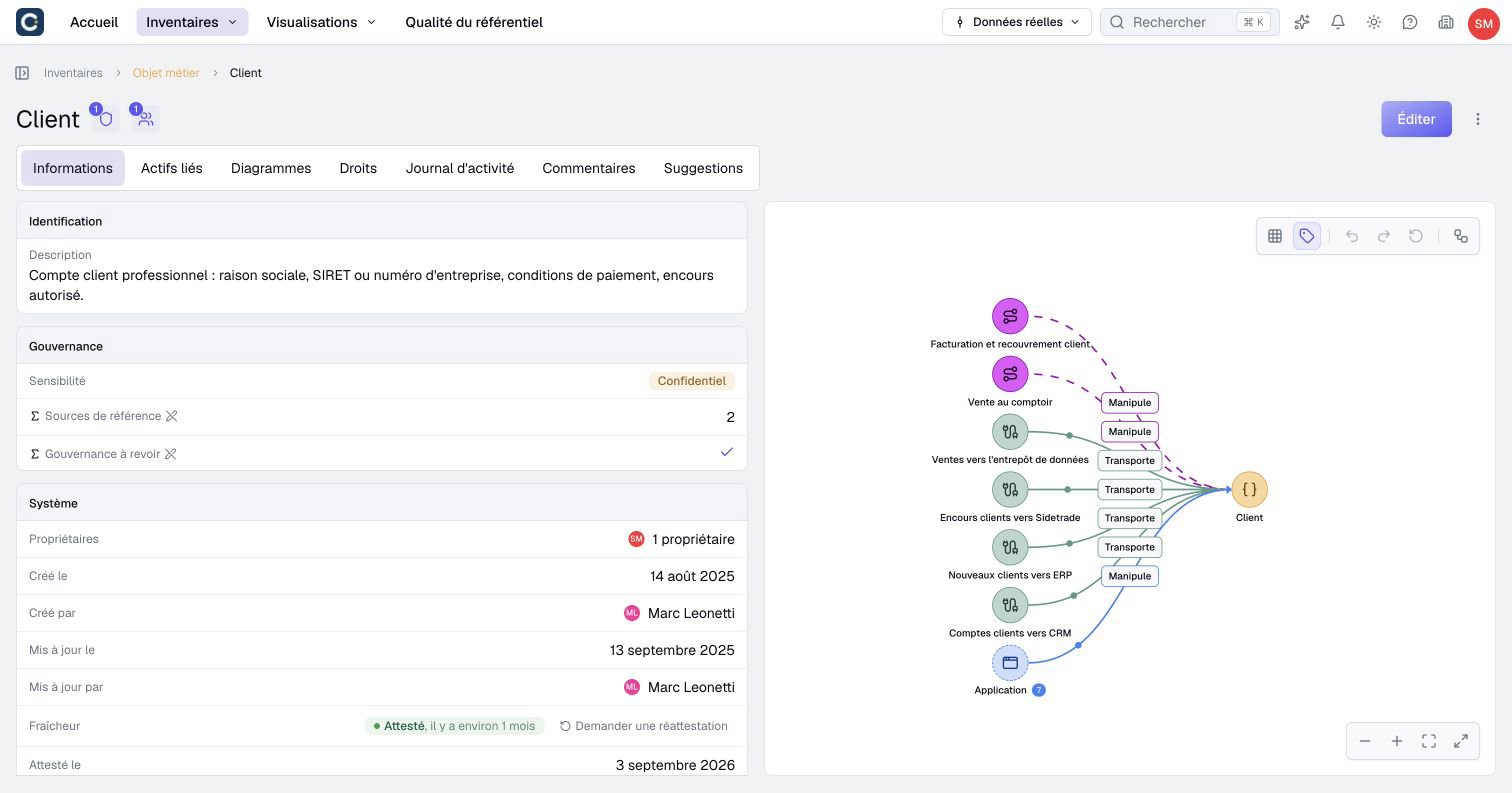Viewport: 1512px width, 793px height.
Task: Toggle the light theme sun icon
Action: 1374,22
